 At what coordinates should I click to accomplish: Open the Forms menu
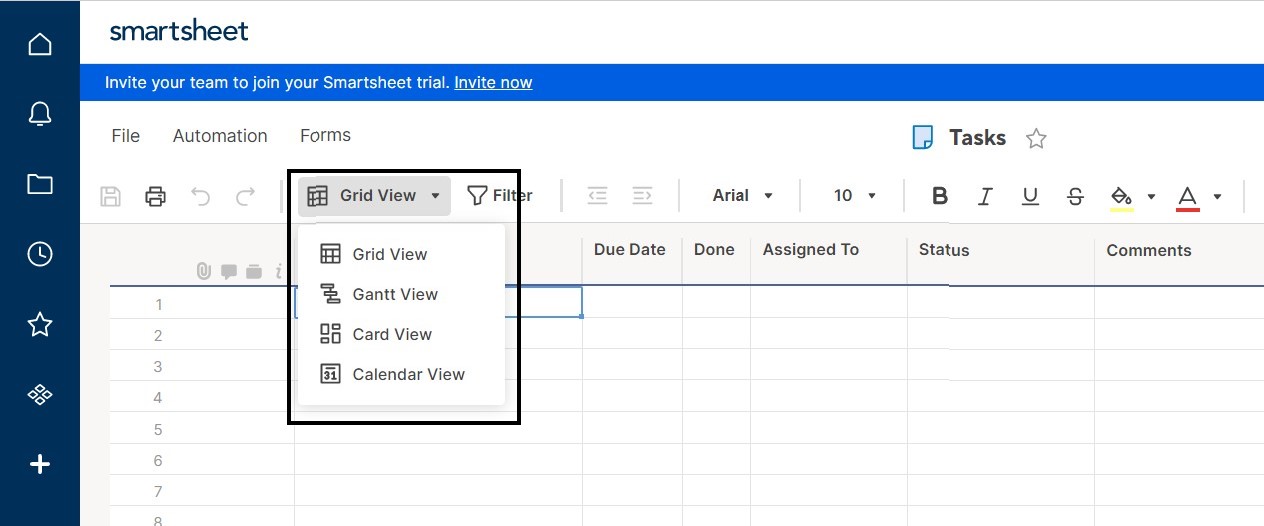click(325, 135)
